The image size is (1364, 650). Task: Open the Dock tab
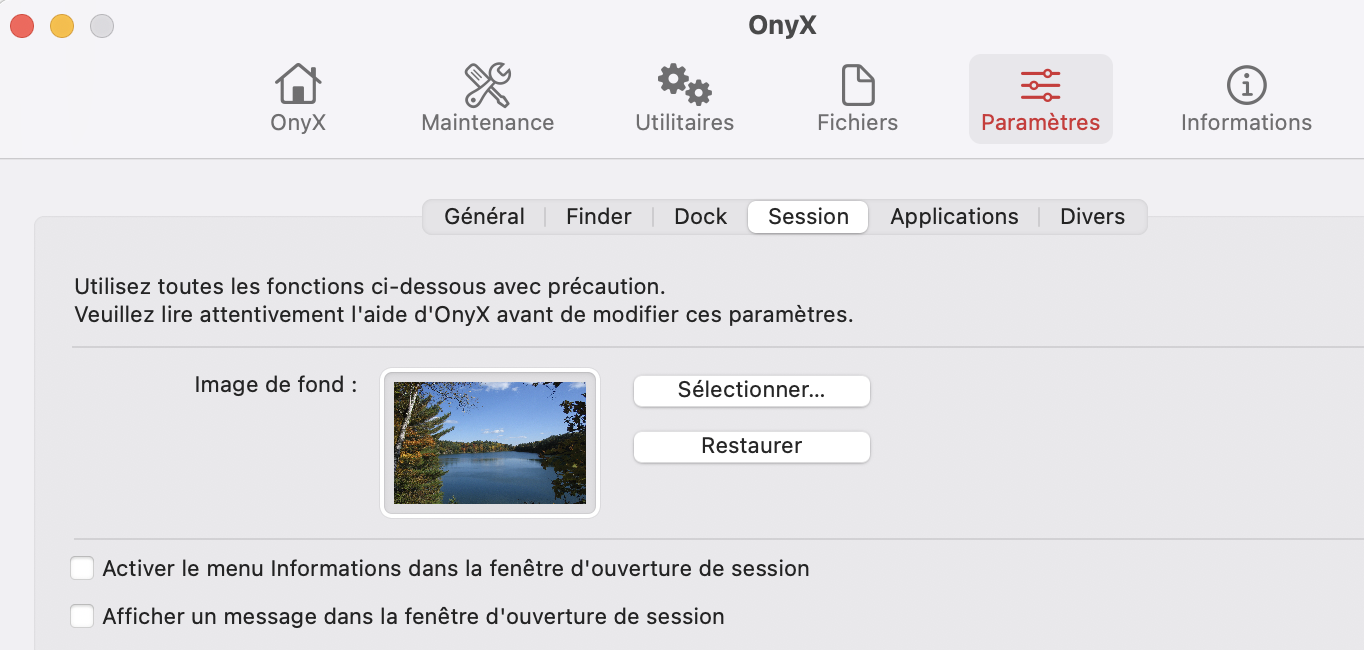[x=700, y=217]
